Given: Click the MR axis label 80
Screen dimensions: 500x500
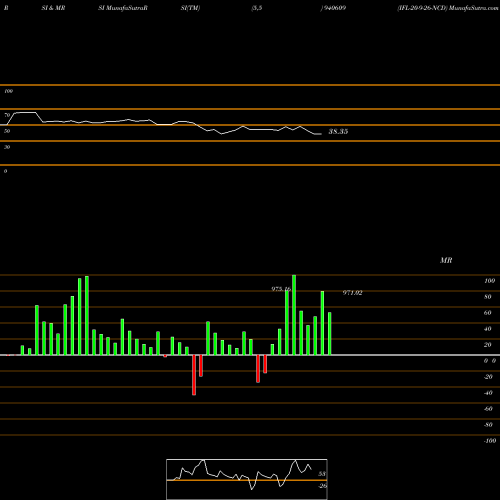Looking at the screenshot, I should (x=488, y=297).
